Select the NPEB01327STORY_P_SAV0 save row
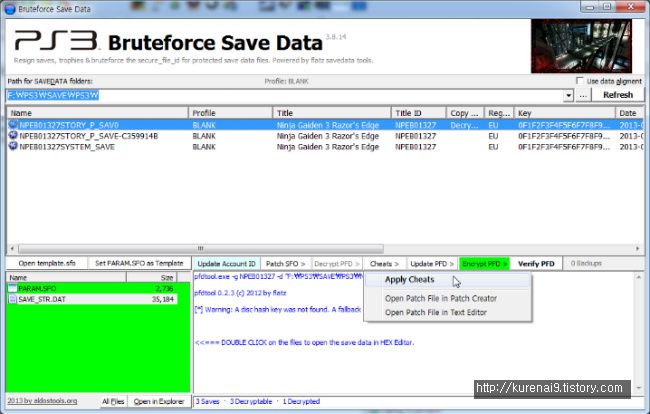650x414 pixels. [x=325, y=125]
